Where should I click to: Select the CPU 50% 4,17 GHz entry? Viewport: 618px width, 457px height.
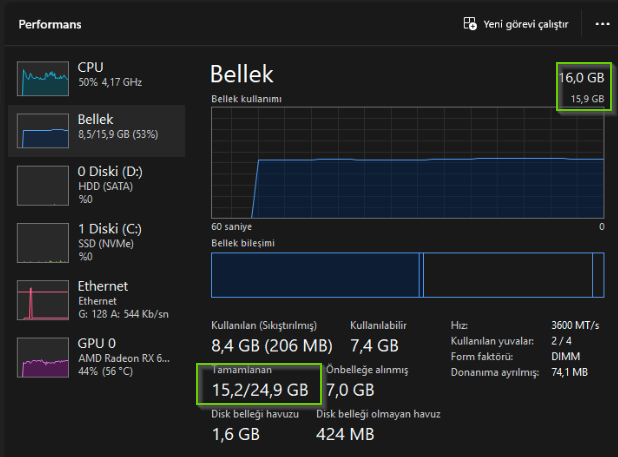[x=97, y=78]
